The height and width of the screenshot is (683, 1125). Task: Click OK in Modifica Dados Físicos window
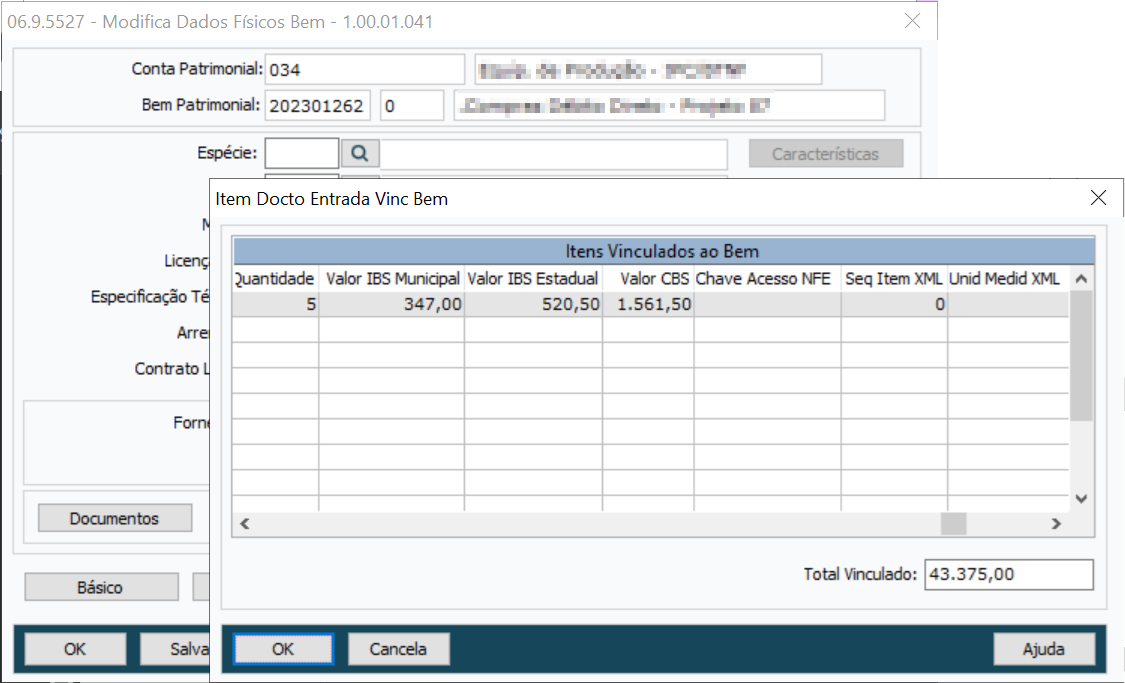point(75,649)
